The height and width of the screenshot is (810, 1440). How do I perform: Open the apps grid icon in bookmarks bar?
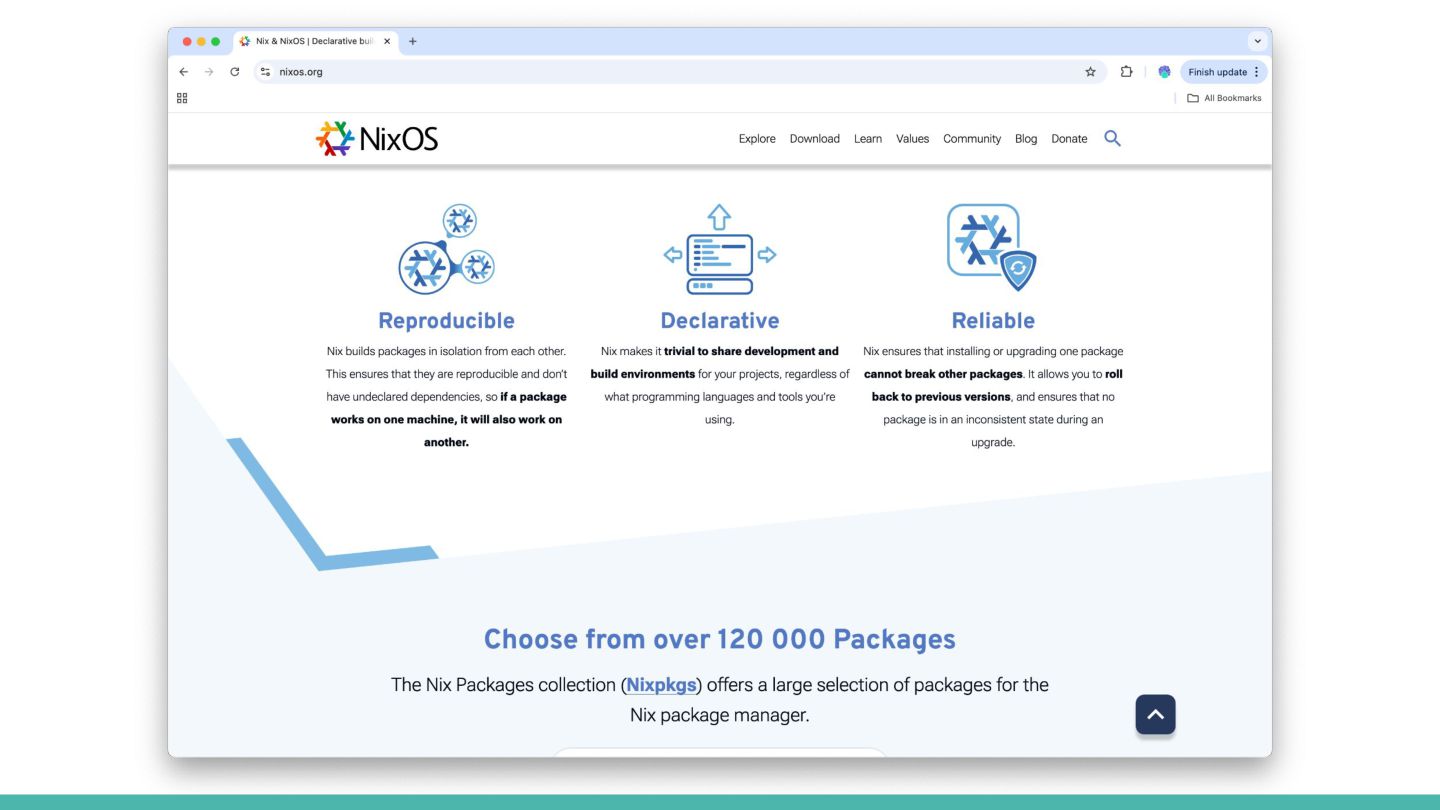(x=182, y=98)
